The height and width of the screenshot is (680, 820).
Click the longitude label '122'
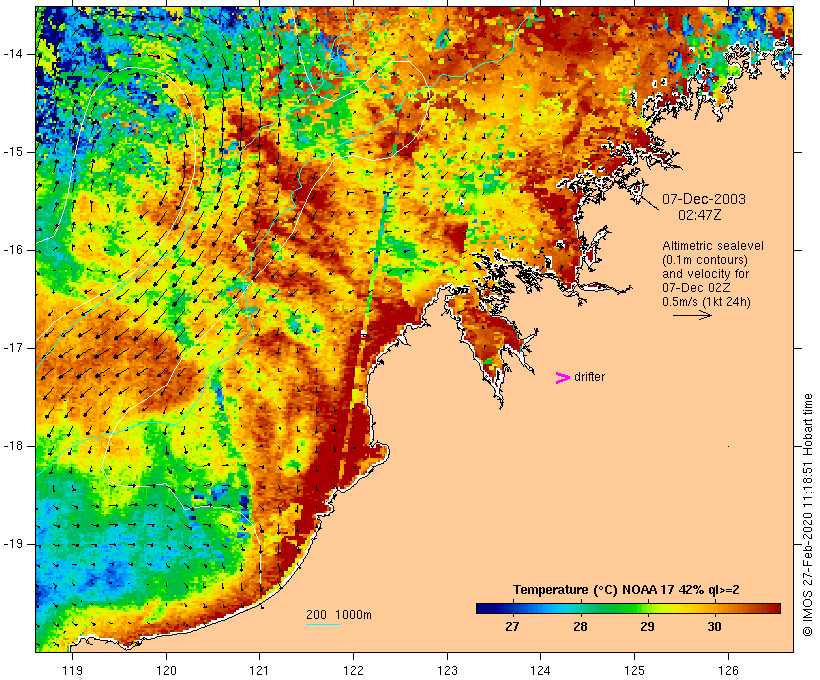coord(354,670)
